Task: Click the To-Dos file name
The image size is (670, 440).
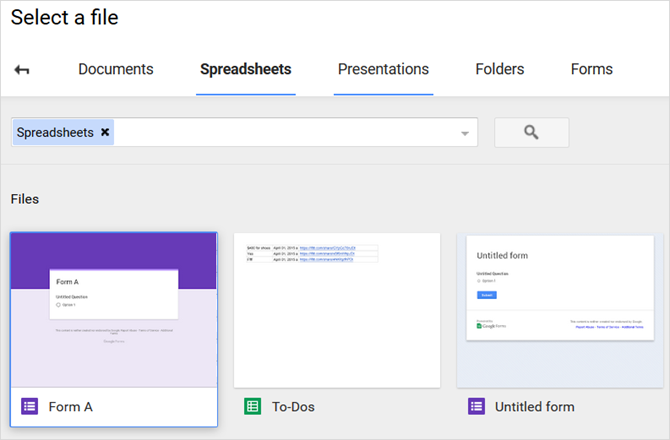Action: tap(293, 407)
